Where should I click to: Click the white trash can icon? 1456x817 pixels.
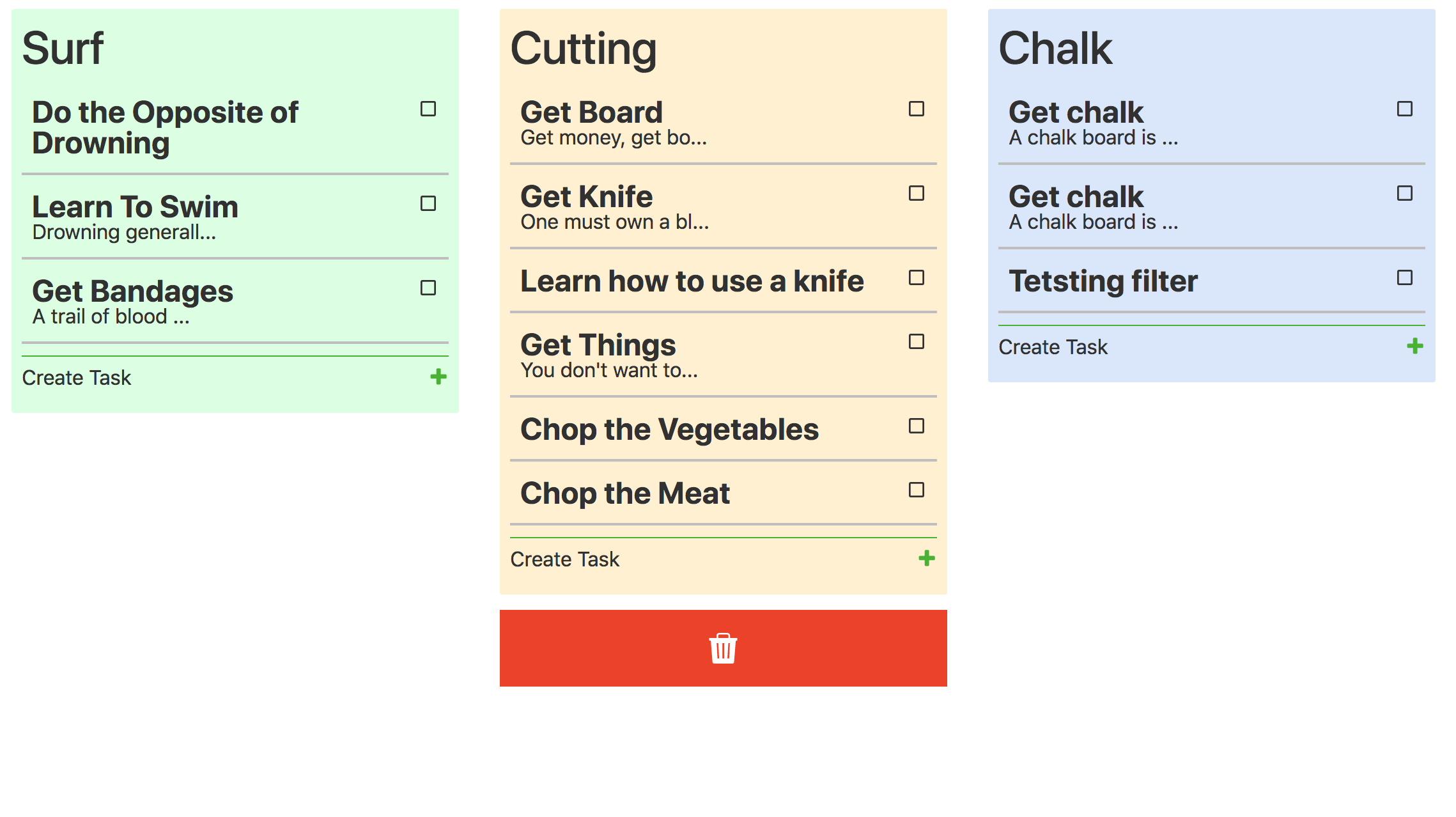tap(723, 648)
